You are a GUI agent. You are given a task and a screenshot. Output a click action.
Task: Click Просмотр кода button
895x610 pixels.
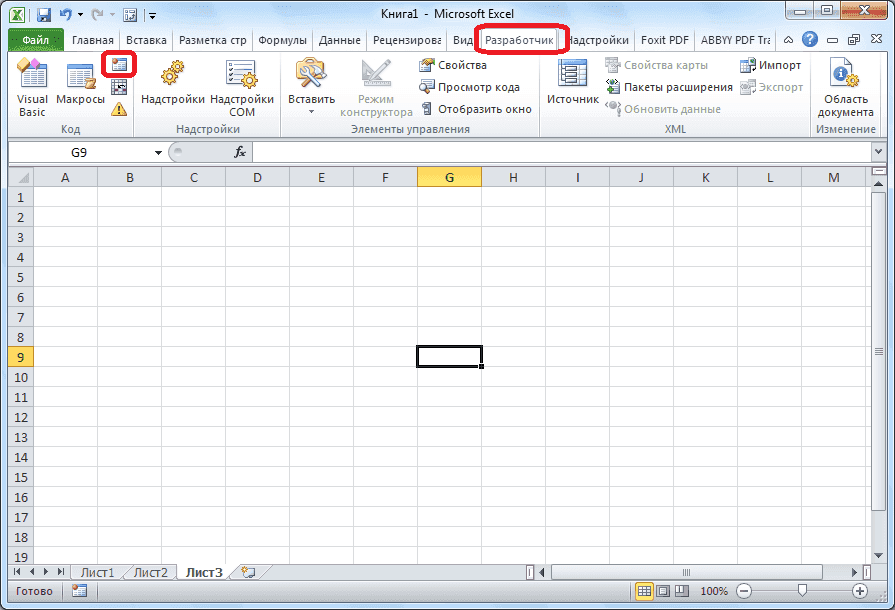(469, 87)
